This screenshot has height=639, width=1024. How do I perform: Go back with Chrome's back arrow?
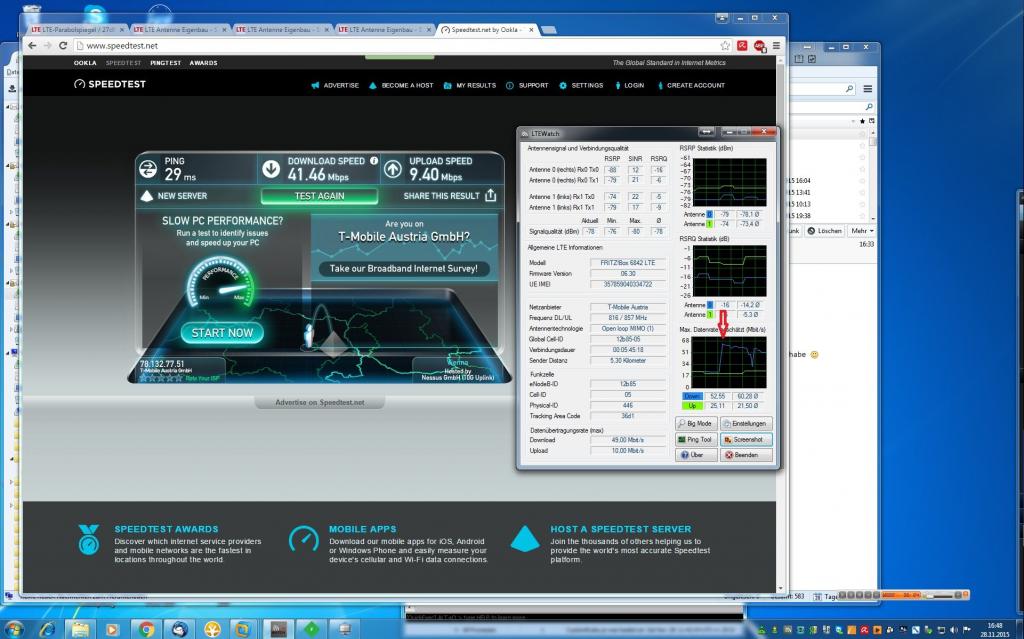point(32,46)
